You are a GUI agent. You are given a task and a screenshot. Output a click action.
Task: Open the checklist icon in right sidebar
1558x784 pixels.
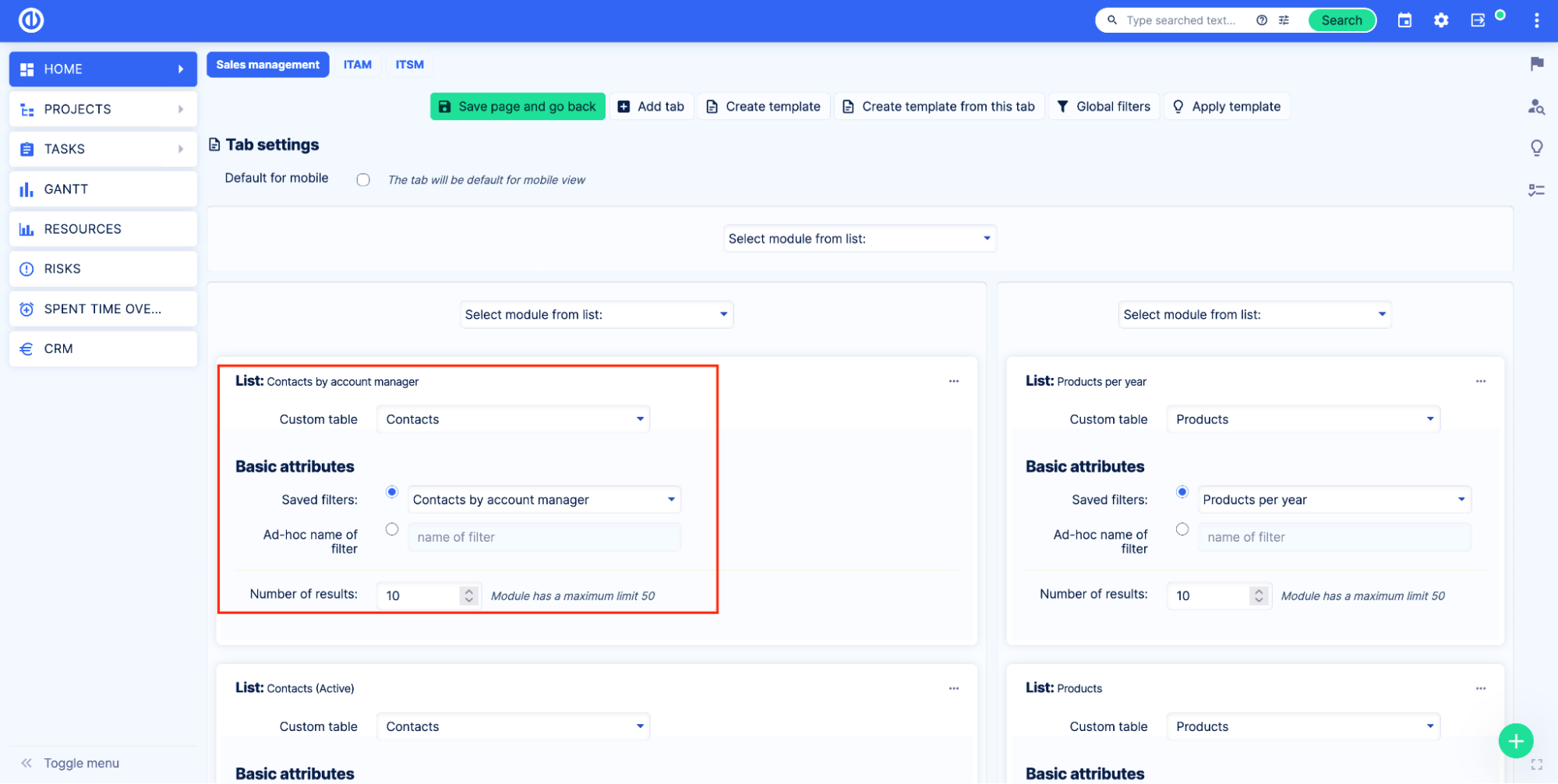(1536, 190)
